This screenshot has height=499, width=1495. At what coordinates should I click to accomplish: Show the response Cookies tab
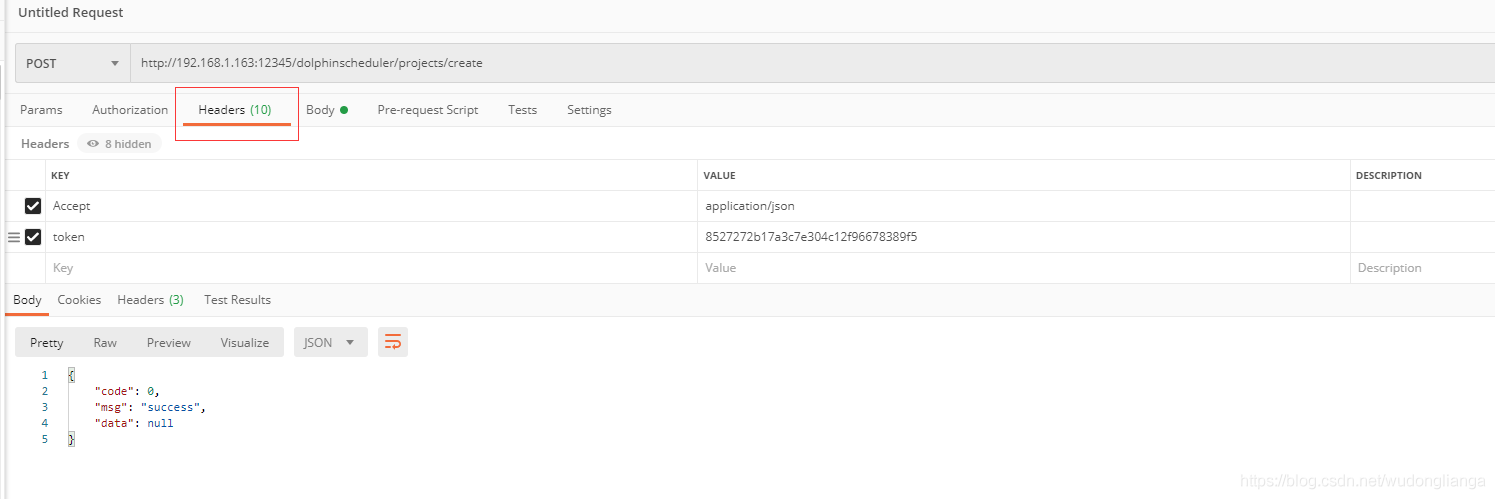[x=79, y=300]
